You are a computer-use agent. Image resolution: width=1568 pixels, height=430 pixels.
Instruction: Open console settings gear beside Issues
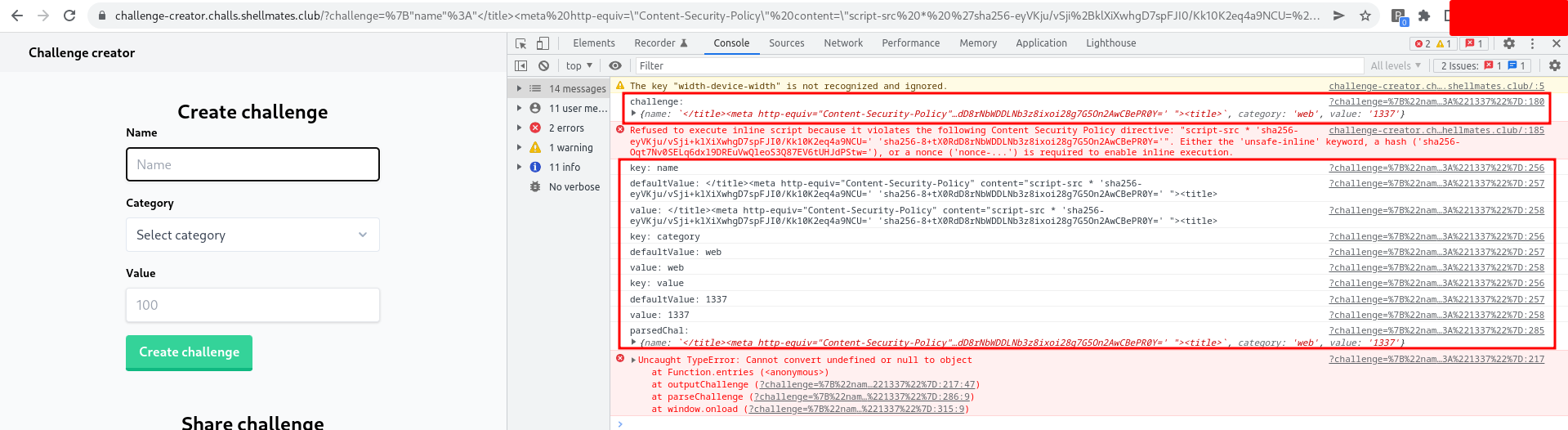click(x=1554, y=66)
